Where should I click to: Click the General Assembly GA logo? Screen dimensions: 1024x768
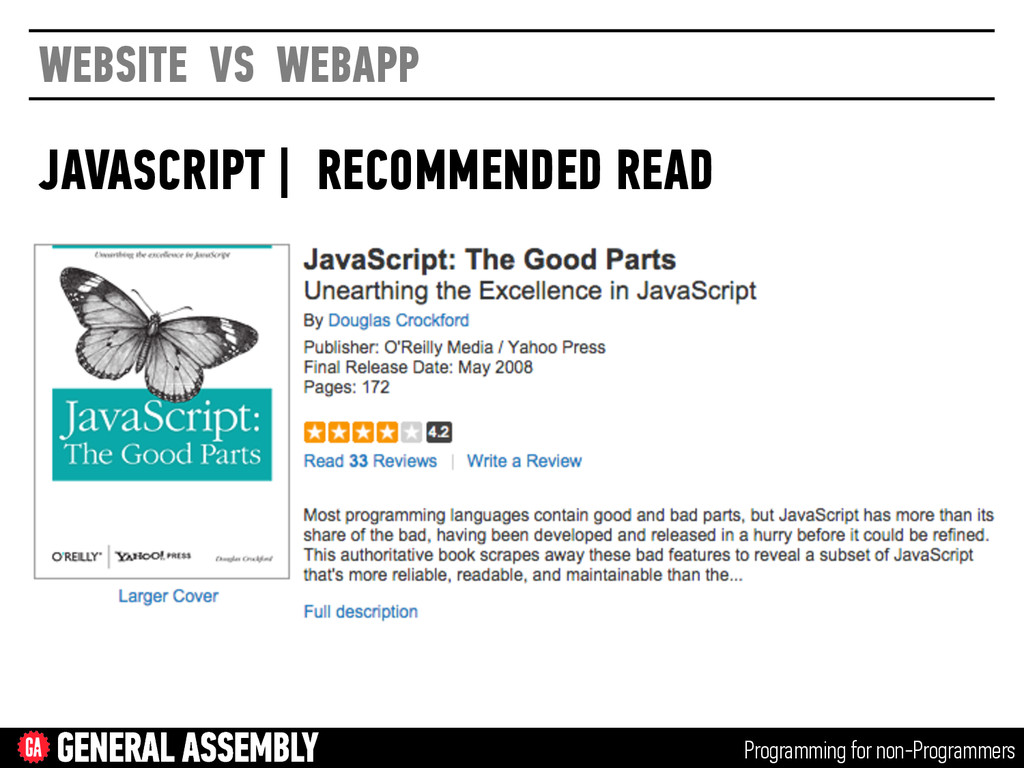tap(33, 747)
